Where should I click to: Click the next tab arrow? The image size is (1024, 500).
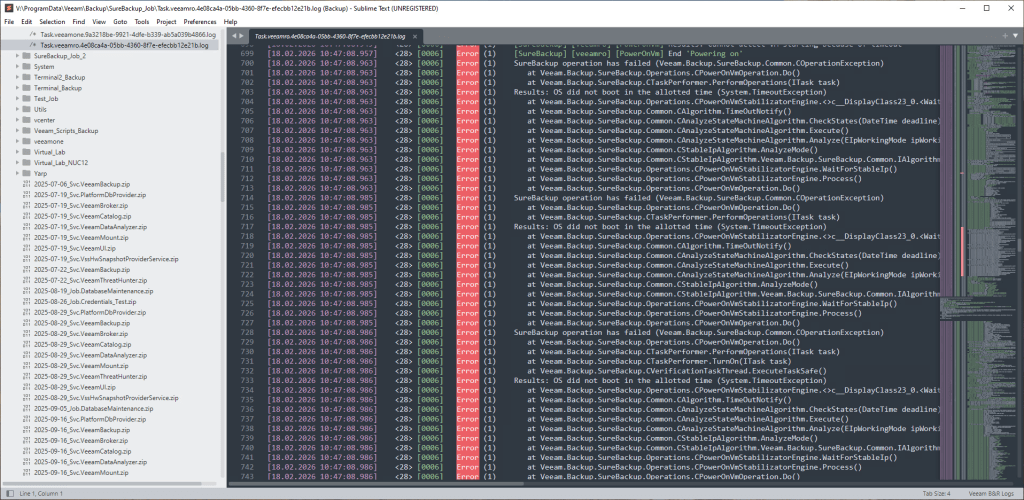pyautogui.click(x=243, y=35)
